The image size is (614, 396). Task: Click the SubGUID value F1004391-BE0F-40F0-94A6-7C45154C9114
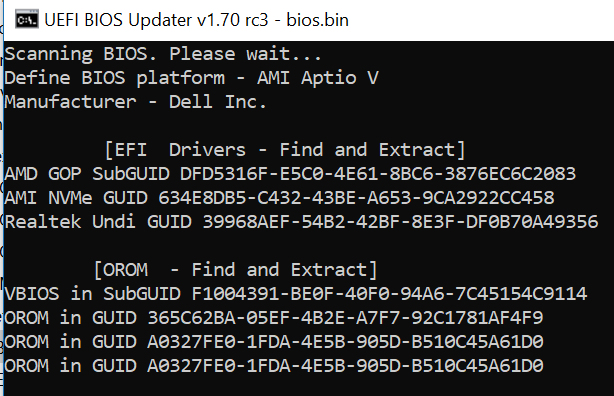coord(389,294)
